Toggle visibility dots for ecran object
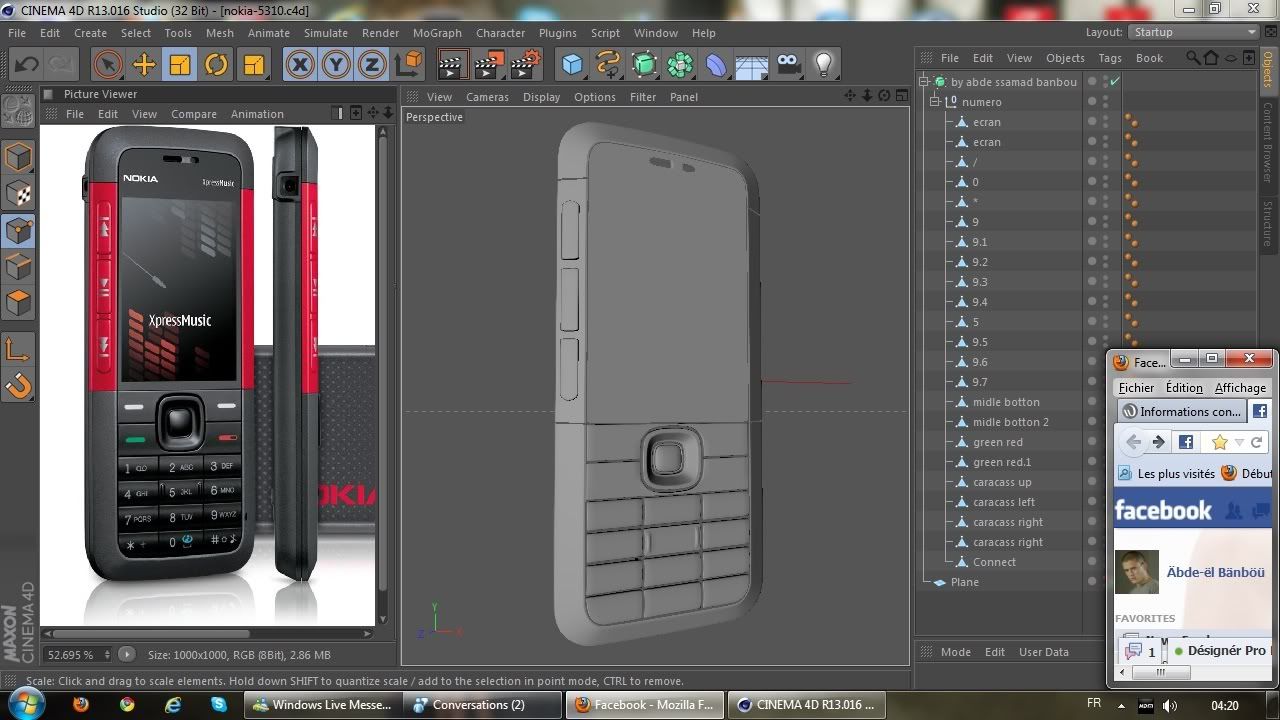Image resolution: width=1280 pixels, height=720 pixels. (1105, 122)
